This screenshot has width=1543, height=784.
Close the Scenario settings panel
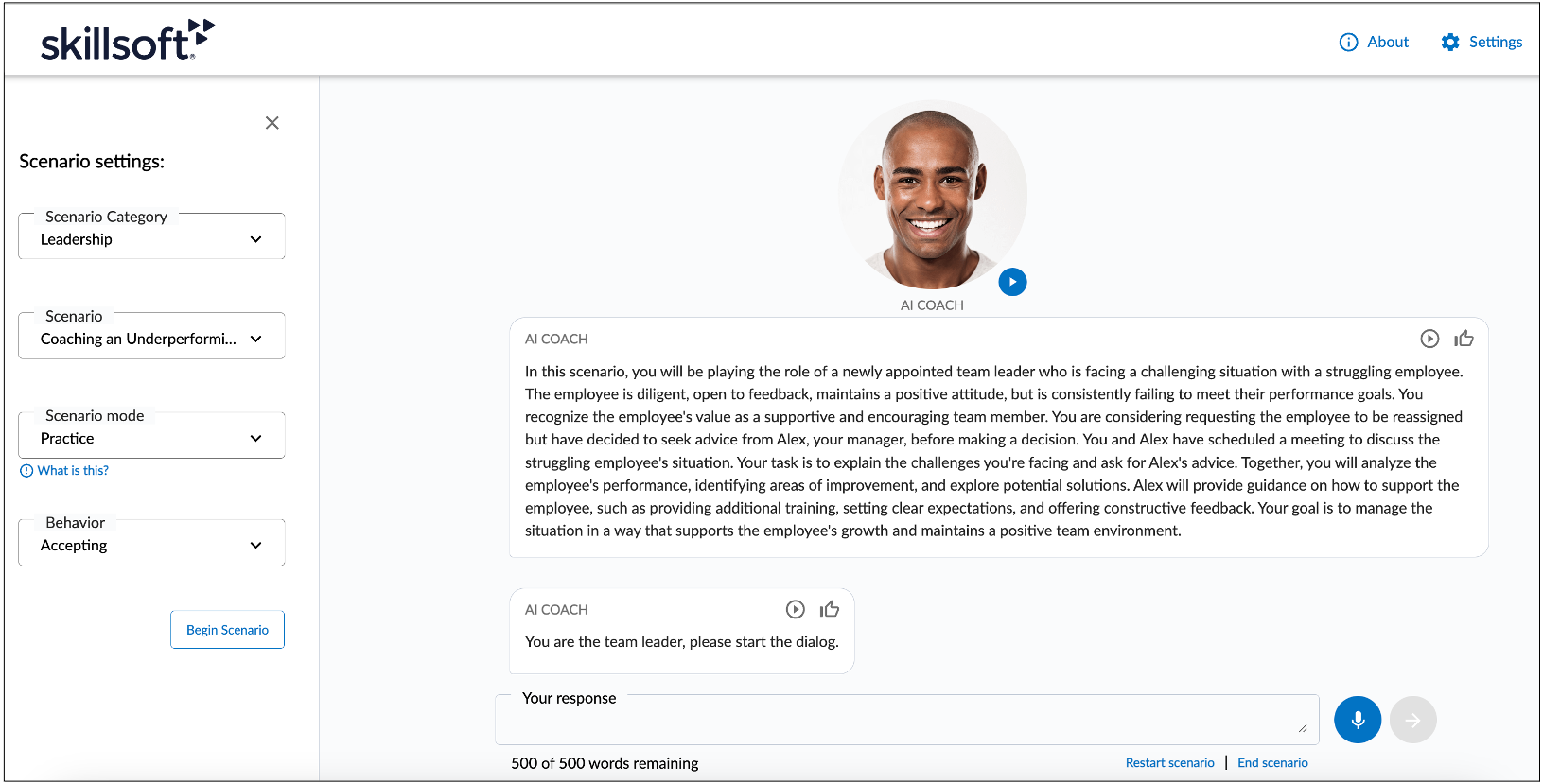[x=272, y=123]
